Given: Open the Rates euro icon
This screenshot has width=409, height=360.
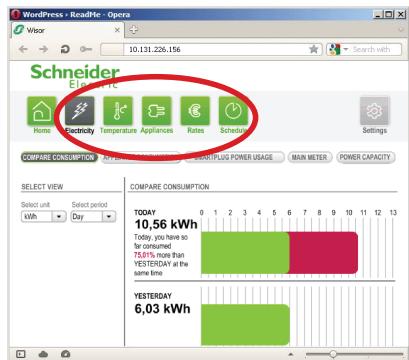Looking at the screenshot, I should pyautogui.click(x=195, y=111).
